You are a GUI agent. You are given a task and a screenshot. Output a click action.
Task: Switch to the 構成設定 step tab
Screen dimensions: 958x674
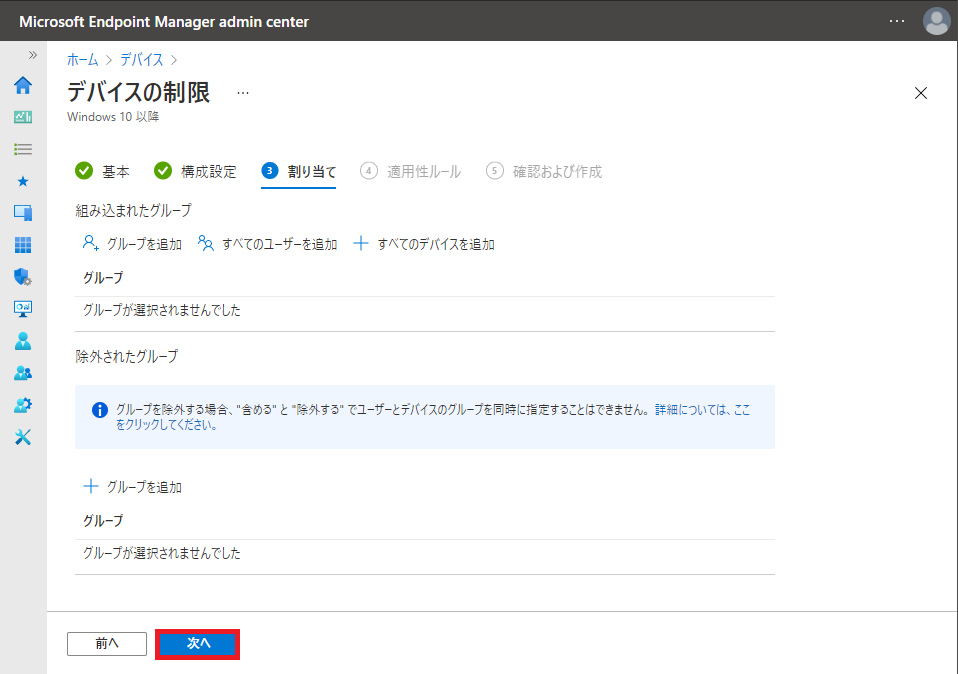click(196, 172)
